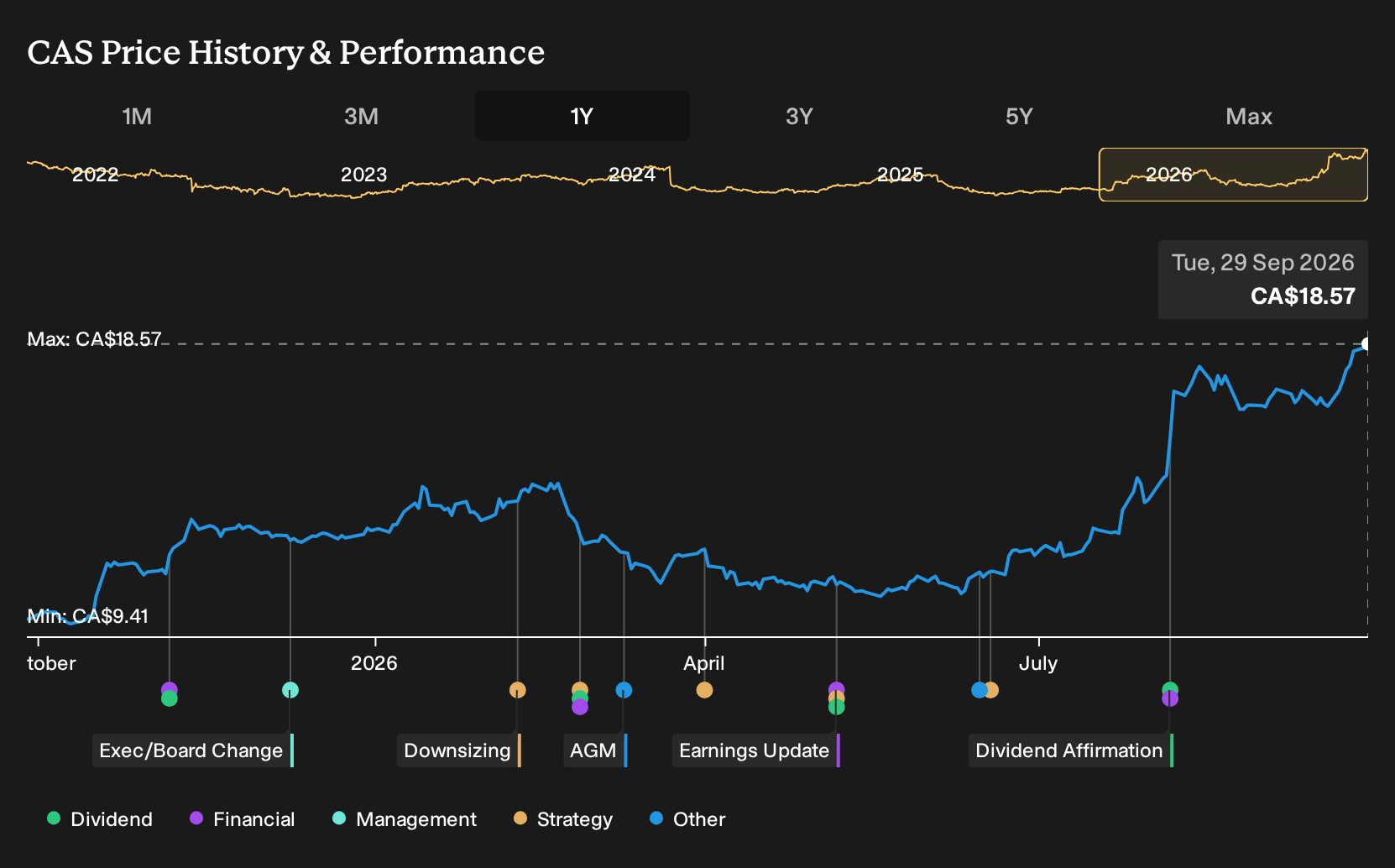Click the highlighted 2026 range selector window
The width and height of the screenshot is (1395, 868).
click(x=1233, y=175)
